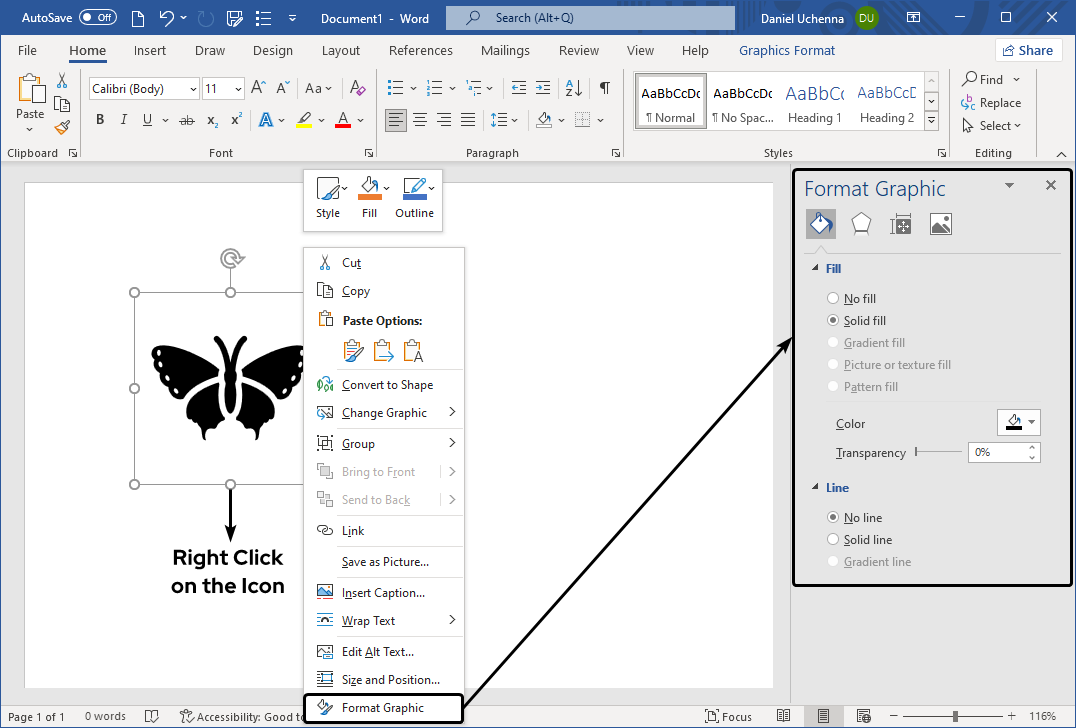
Task: Select the Fill & Line icon in Format Graphic
Action: click(820, 223)
